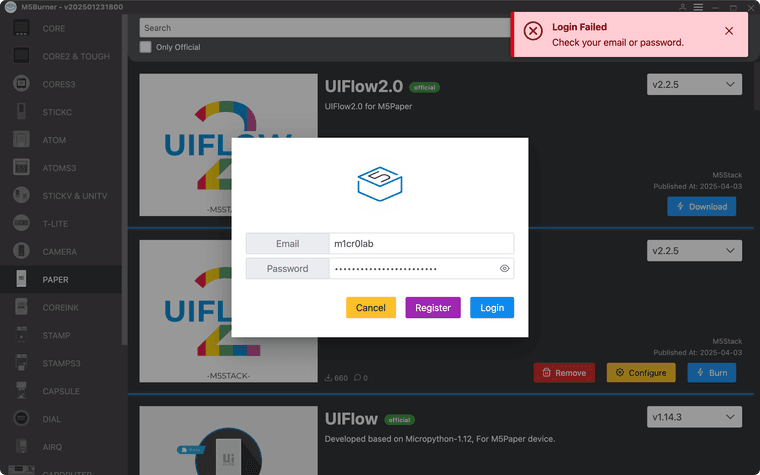Click the M5Burner app logo in title bar
The width and height of the screenshot is (760, 475).
click(x=11, y=7)
